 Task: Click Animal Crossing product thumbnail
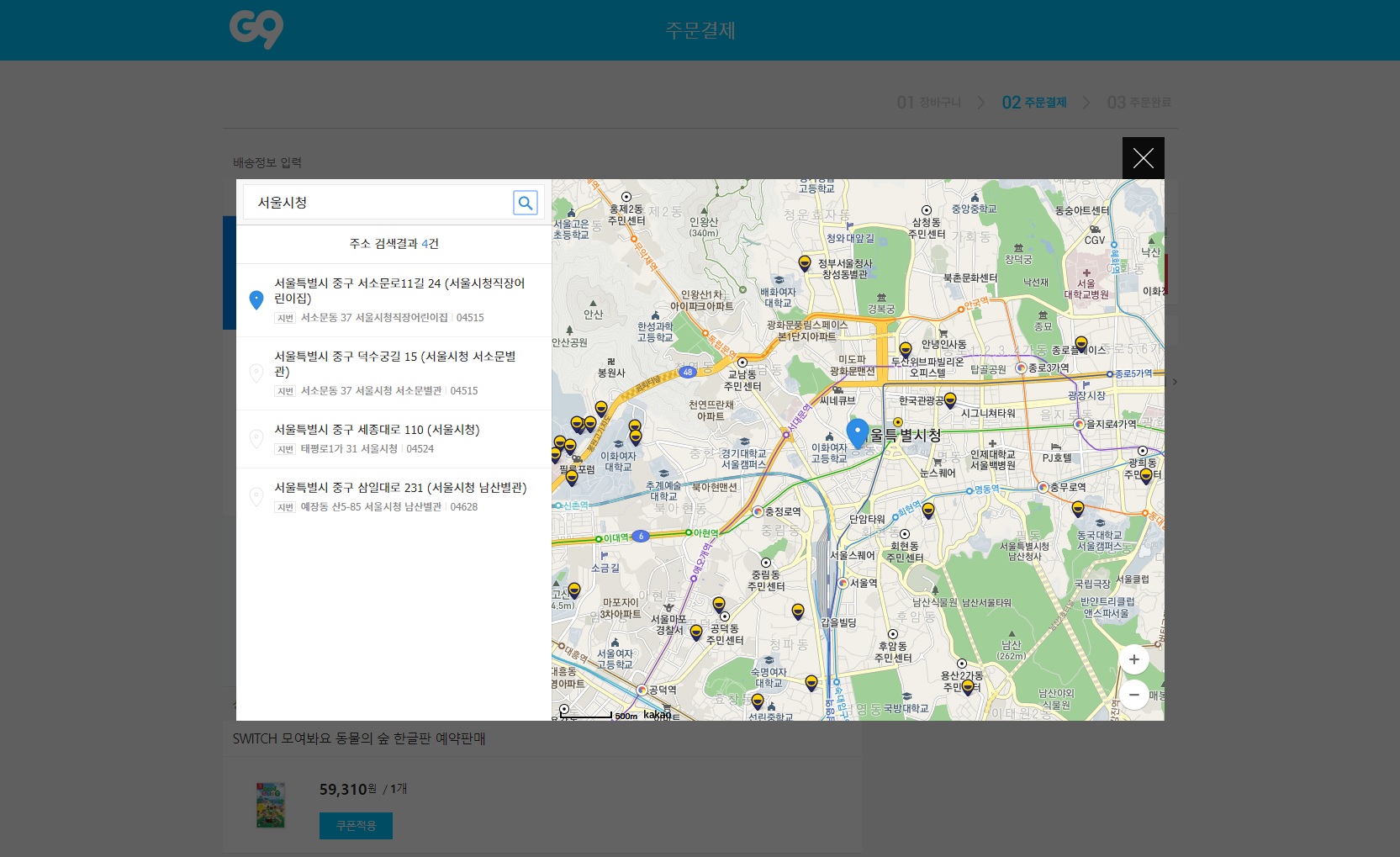coord(271,805)
